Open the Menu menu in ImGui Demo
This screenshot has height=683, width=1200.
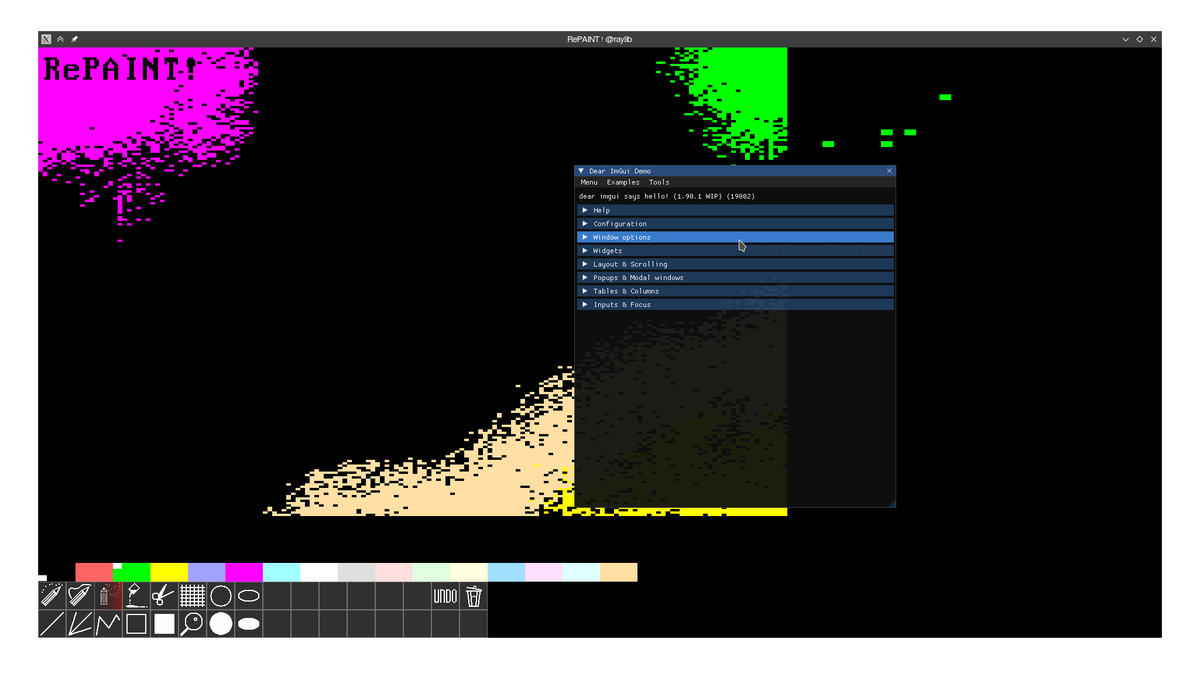589,183
